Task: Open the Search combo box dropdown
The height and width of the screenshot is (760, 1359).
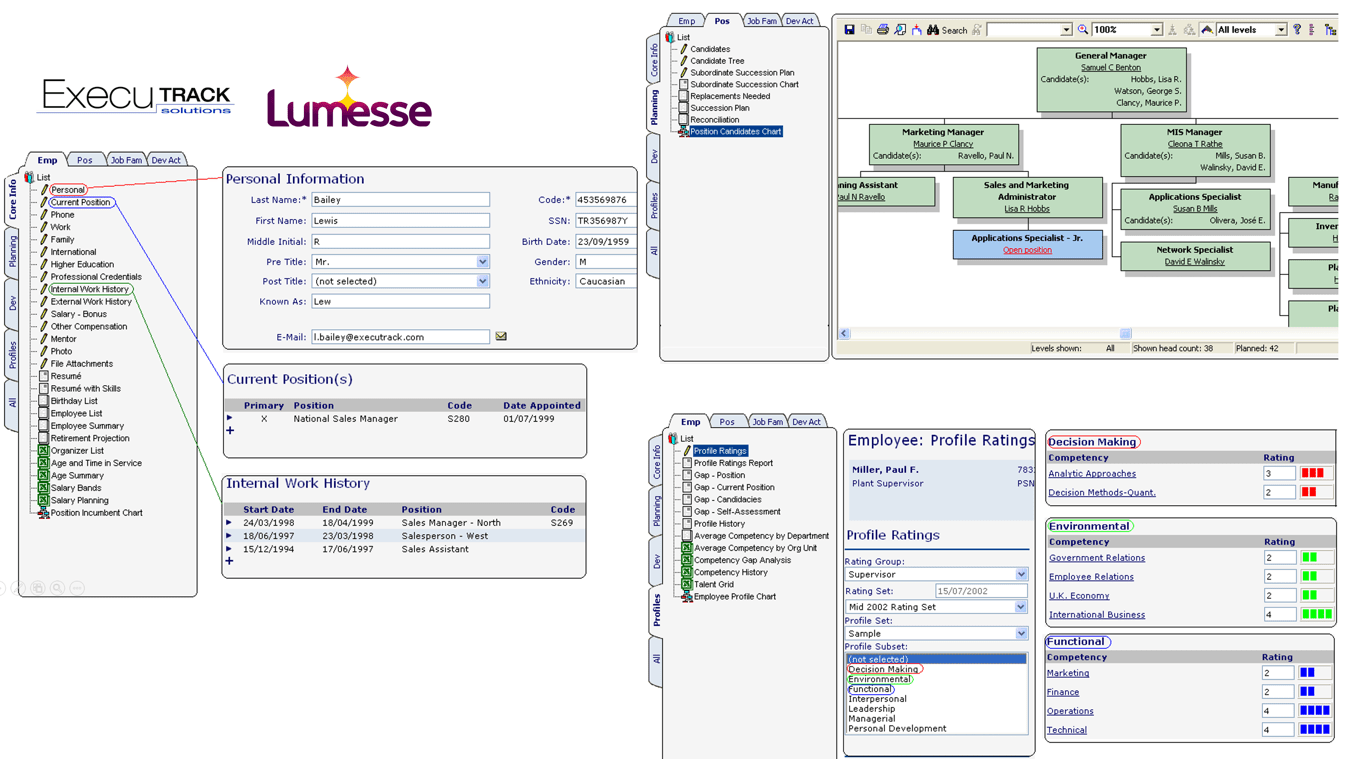Action: tap(1066, 30)
